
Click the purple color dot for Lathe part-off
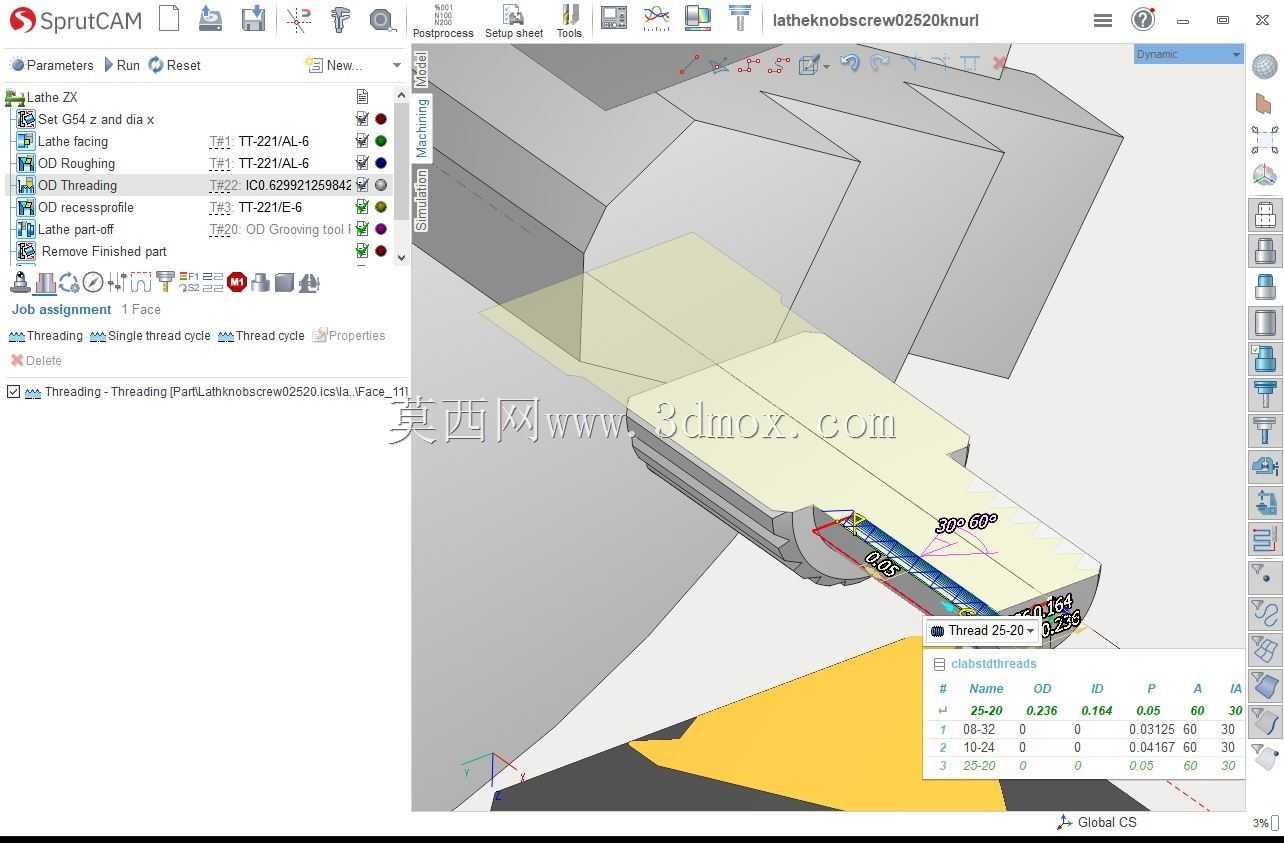pos(380,229)
